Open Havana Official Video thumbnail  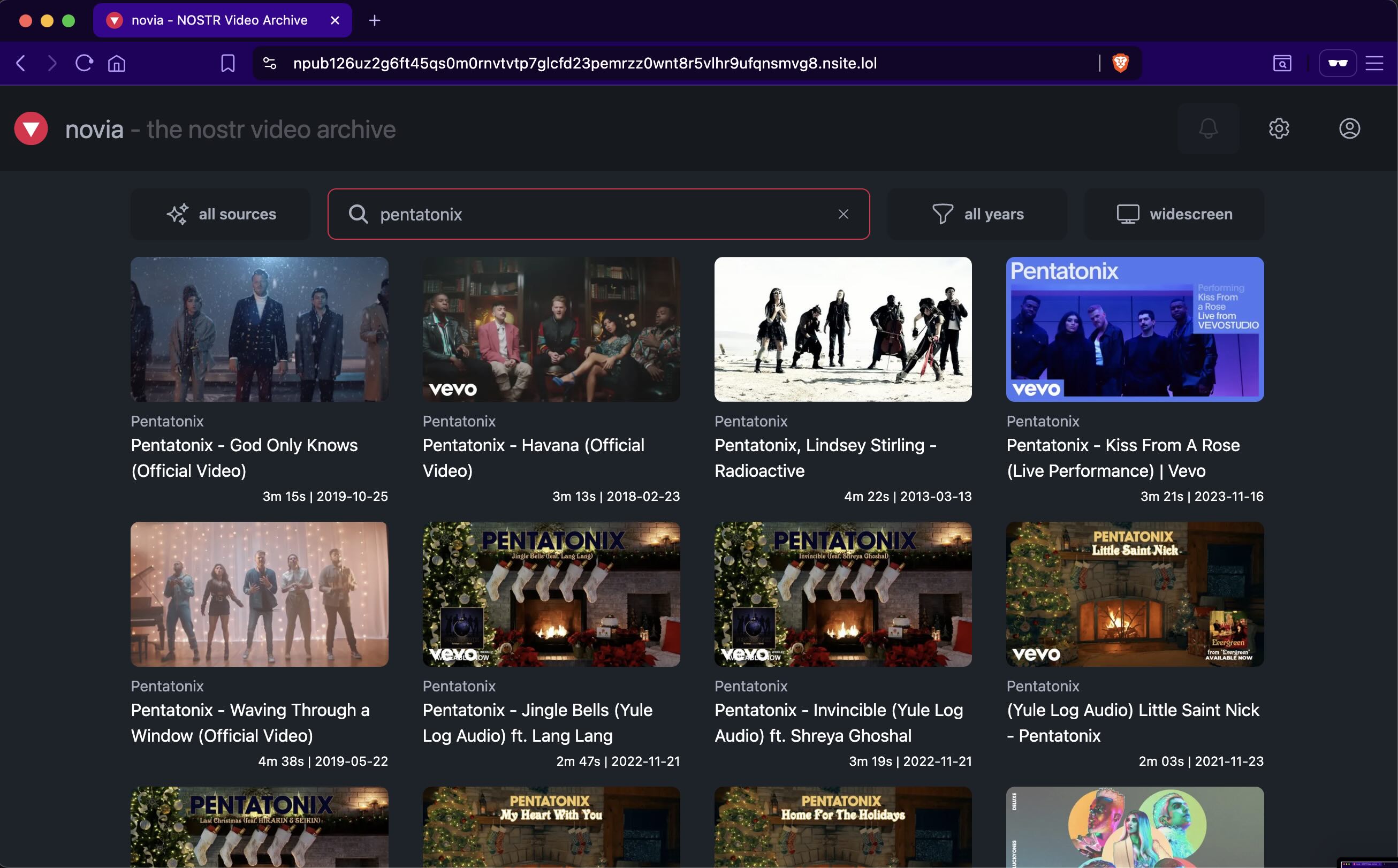coord(551,329)
